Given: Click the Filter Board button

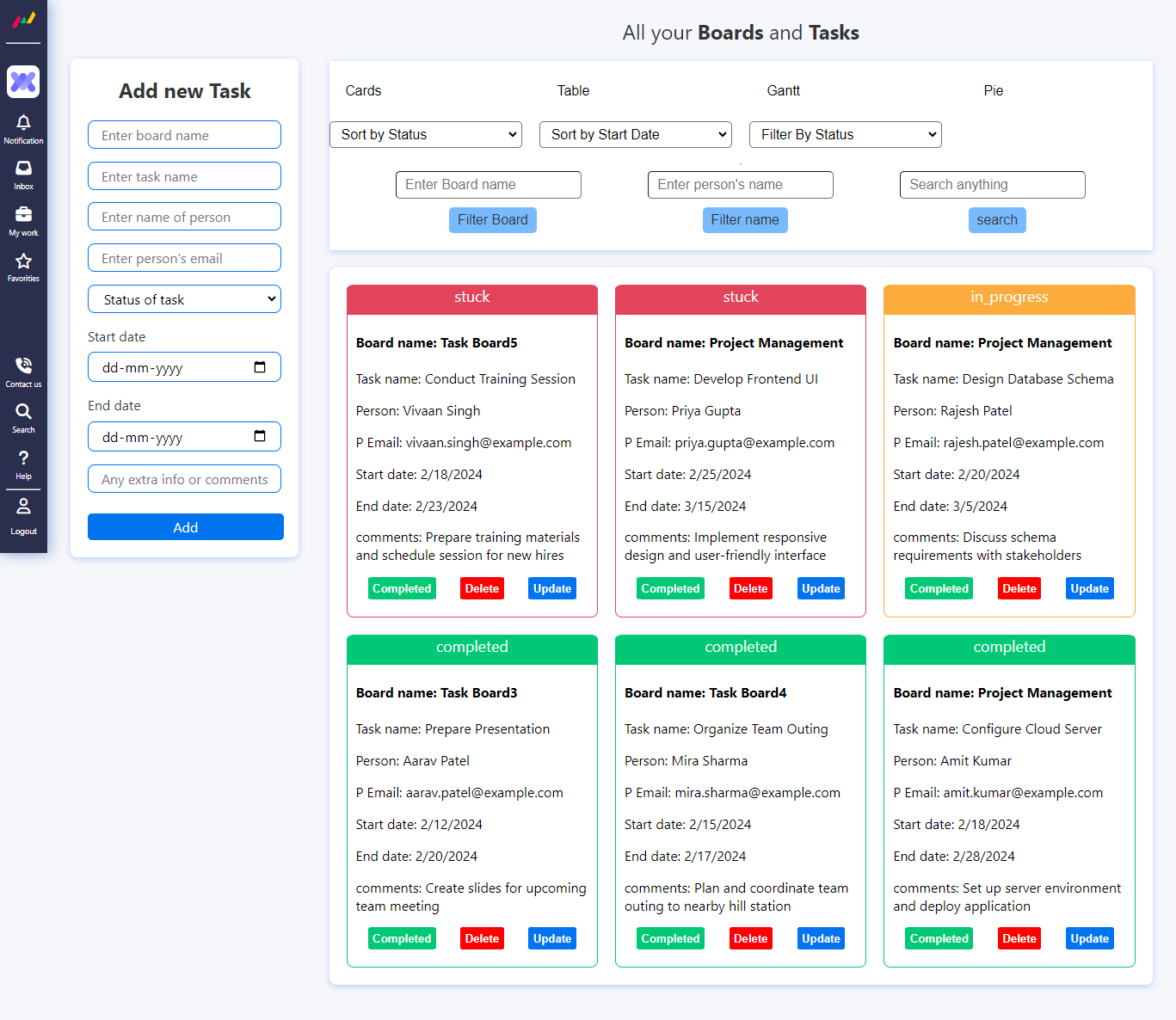Looking at the screenshot, I should click(x=493, y=220).
